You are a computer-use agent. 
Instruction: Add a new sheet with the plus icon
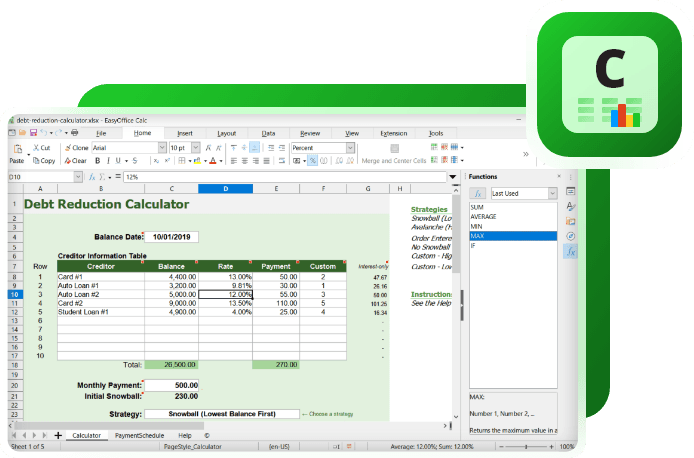click(58, 435)
